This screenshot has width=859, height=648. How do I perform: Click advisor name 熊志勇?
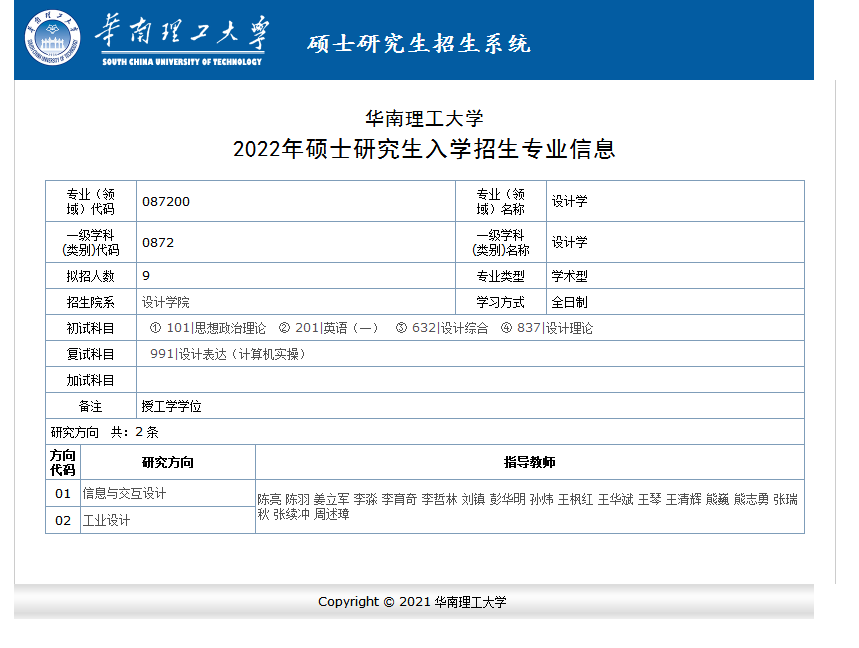pos(752,500)
